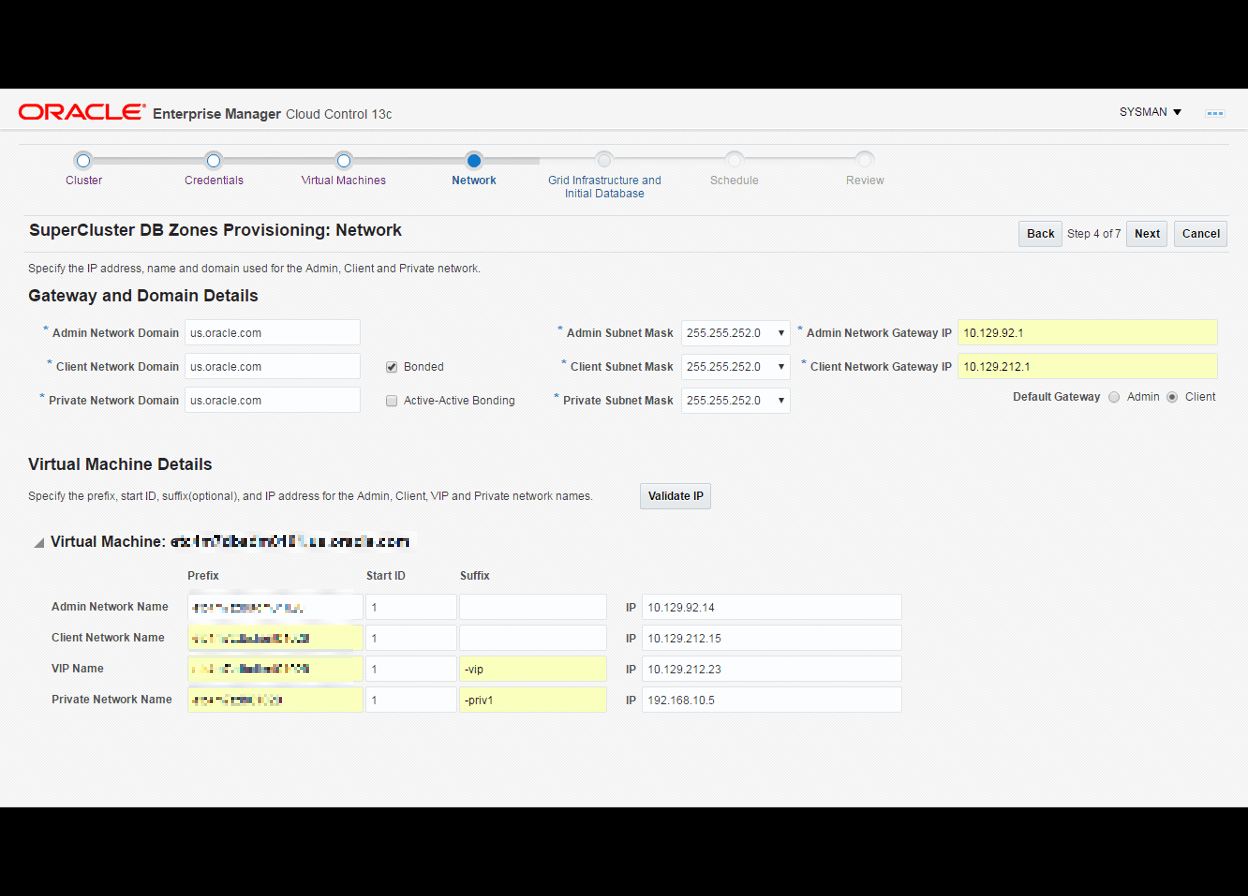
Task: Collapse the Virtual Machine section triangle
Action: (39, 543)
